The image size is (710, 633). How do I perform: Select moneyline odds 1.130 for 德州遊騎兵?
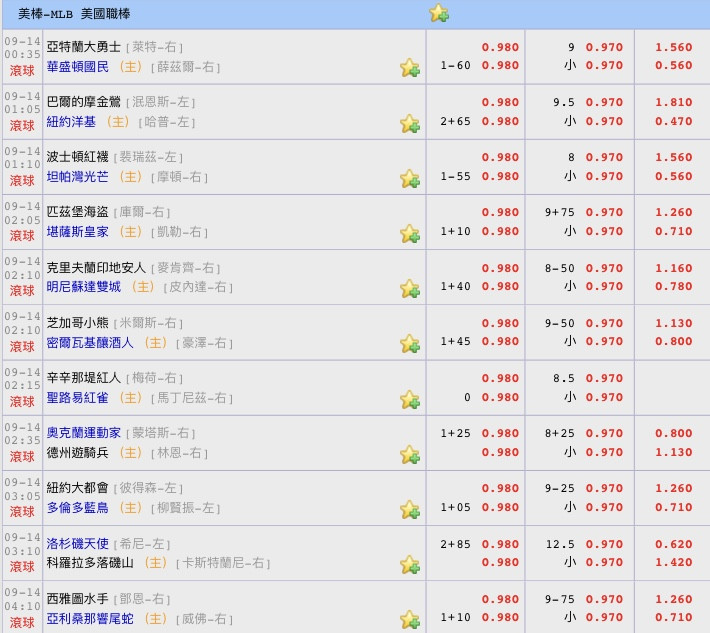click(673, 452)
